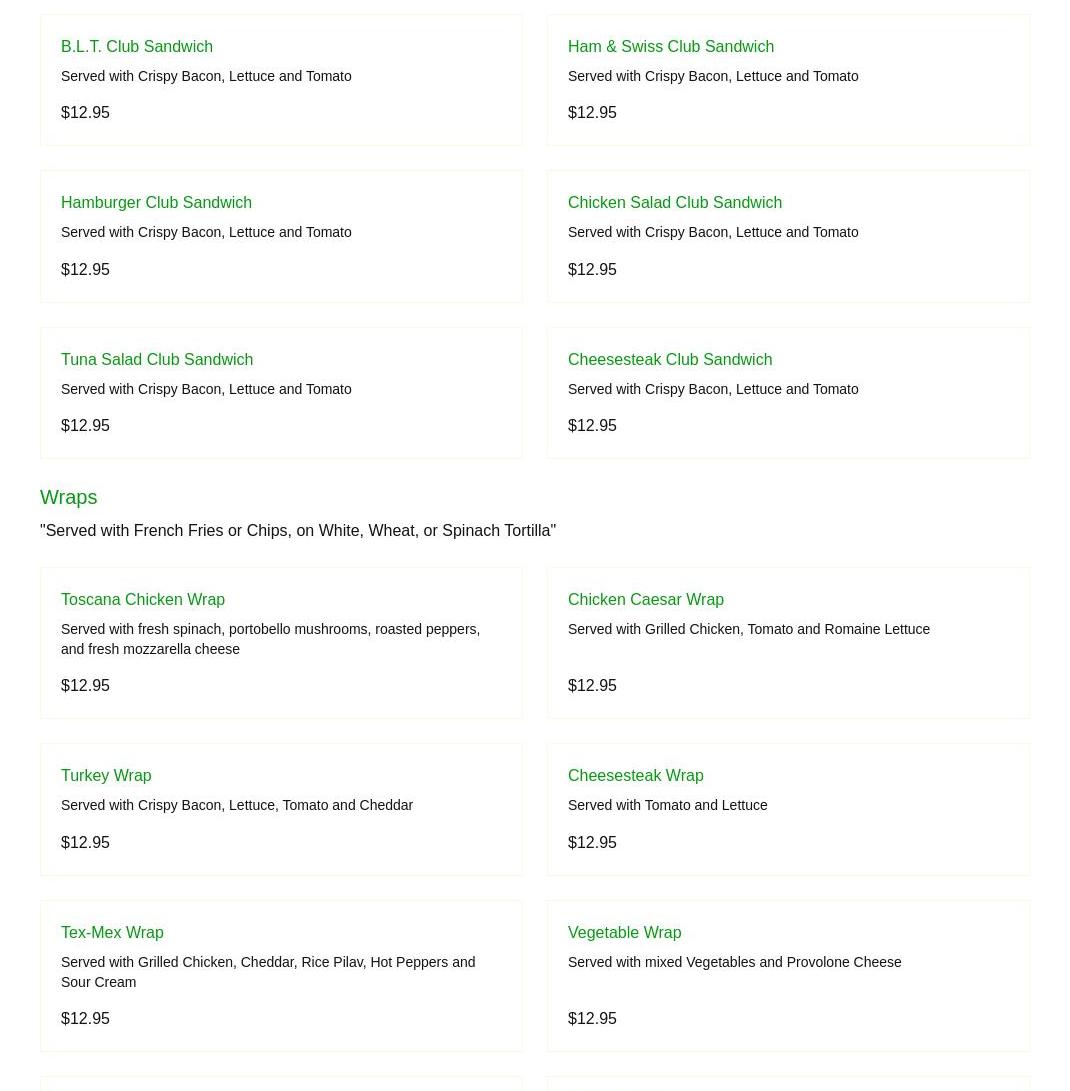This screenshot has width=1070, height=1091.
Task: Open Chicken Salad Club Sandwich item
Action: click(674, 203)
